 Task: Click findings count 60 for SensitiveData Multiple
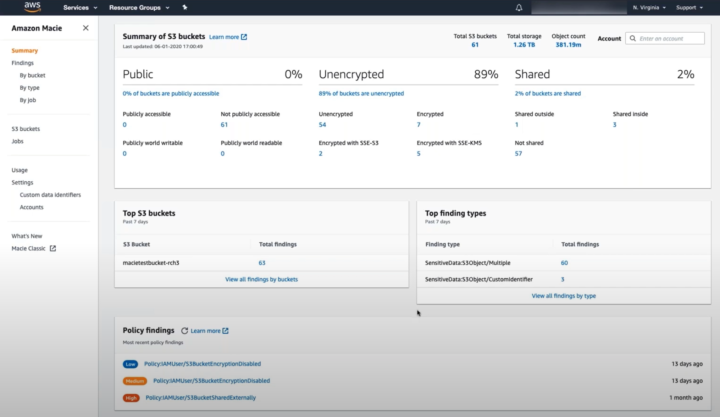pyautogui.click(x=564, y=263)
